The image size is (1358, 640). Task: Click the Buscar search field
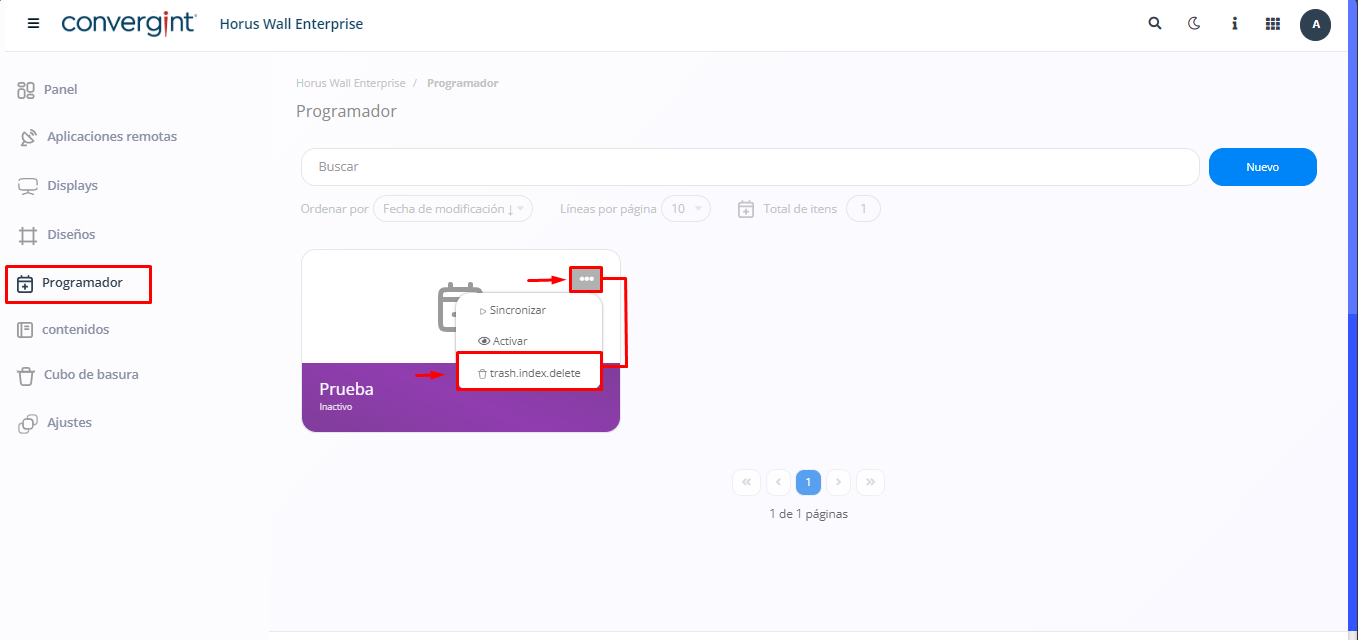click(x=750, y=167)
